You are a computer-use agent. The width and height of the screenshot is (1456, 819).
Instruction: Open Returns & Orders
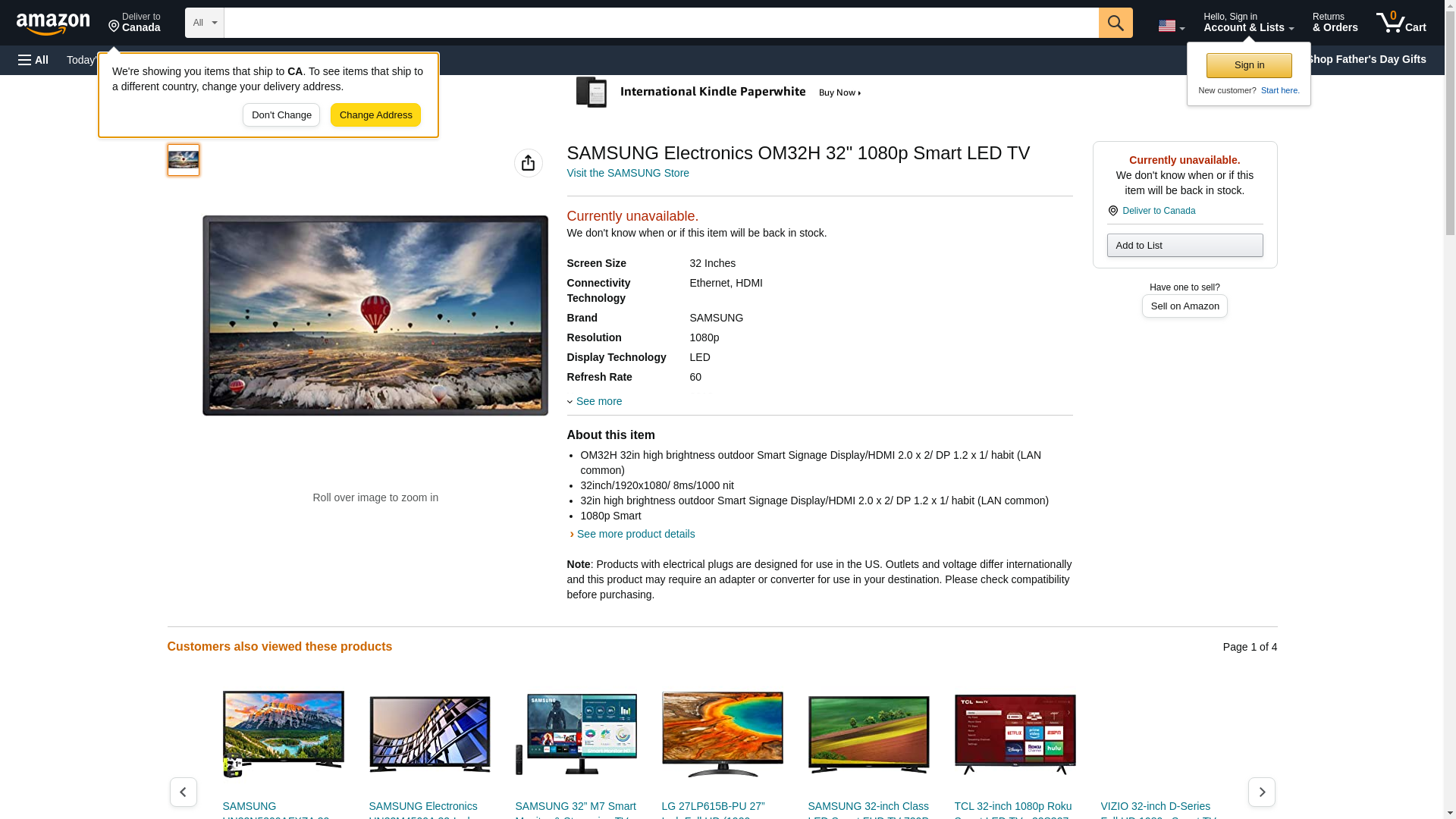click(1335, 23)
